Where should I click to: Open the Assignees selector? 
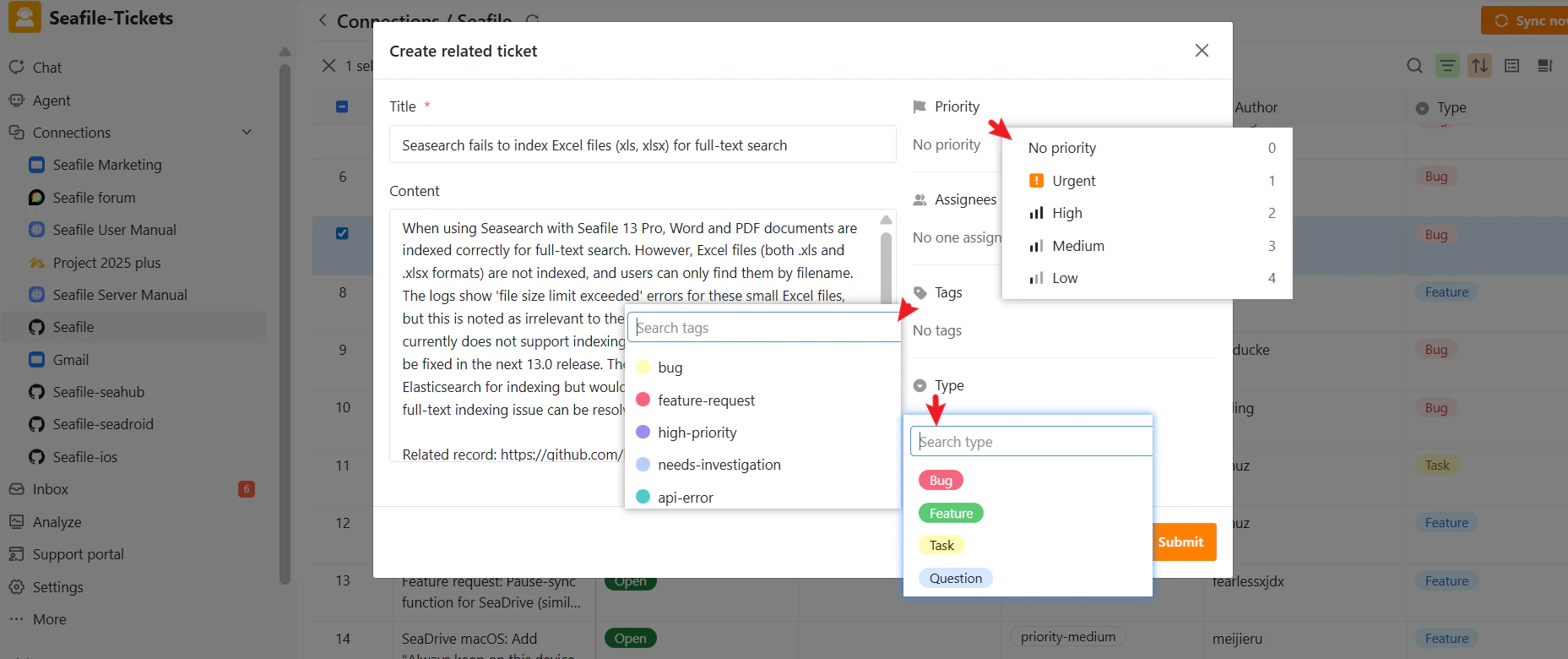[x=957, y=237]
